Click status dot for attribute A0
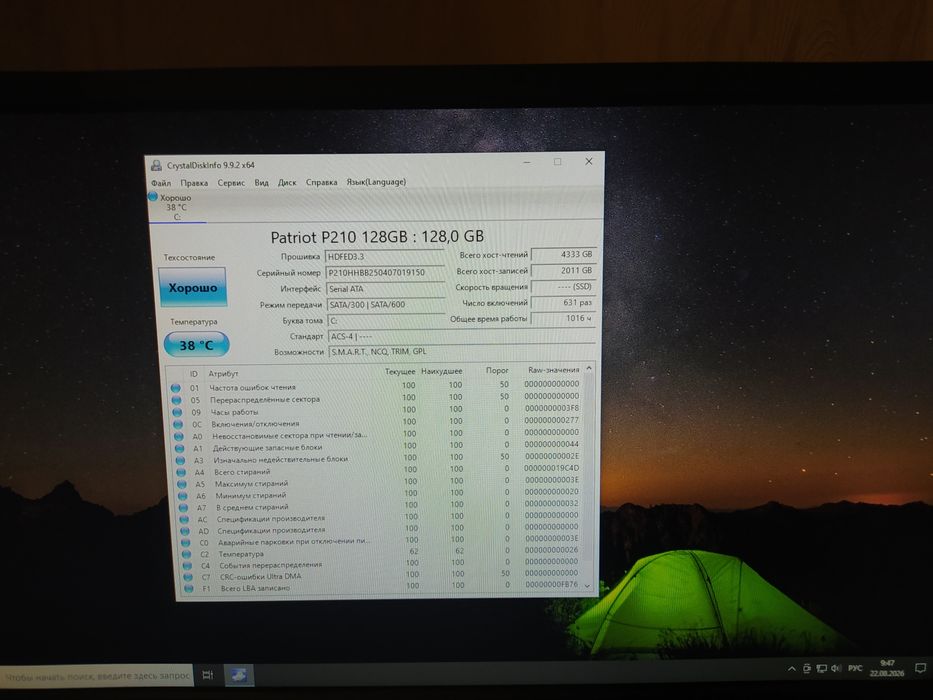The height and width of the screenshot is (700, 933). [x=179, y=436]
